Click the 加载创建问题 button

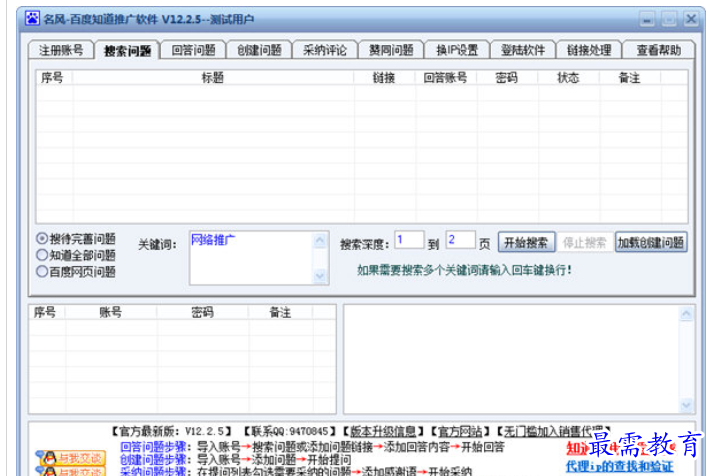coord(651,243)
